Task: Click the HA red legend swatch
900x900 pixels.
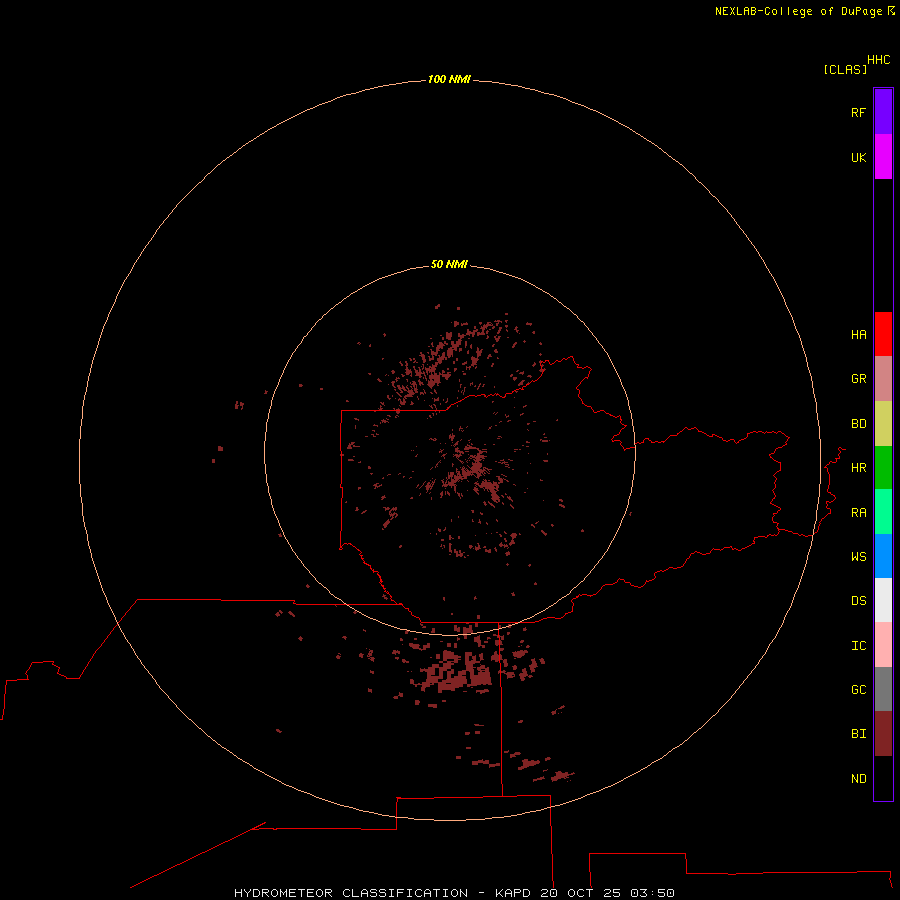Action: pos(883,334)
